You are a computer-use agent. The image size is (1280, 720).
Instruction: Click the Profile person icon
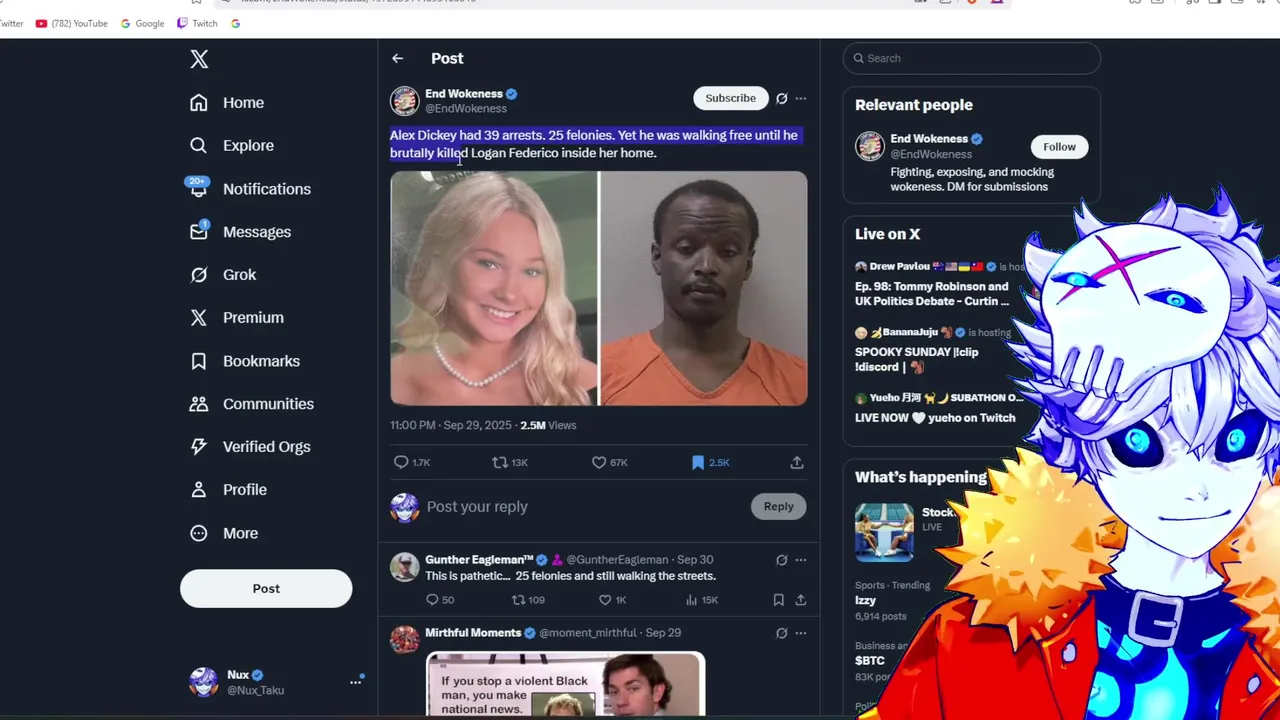tap(199, 490)
